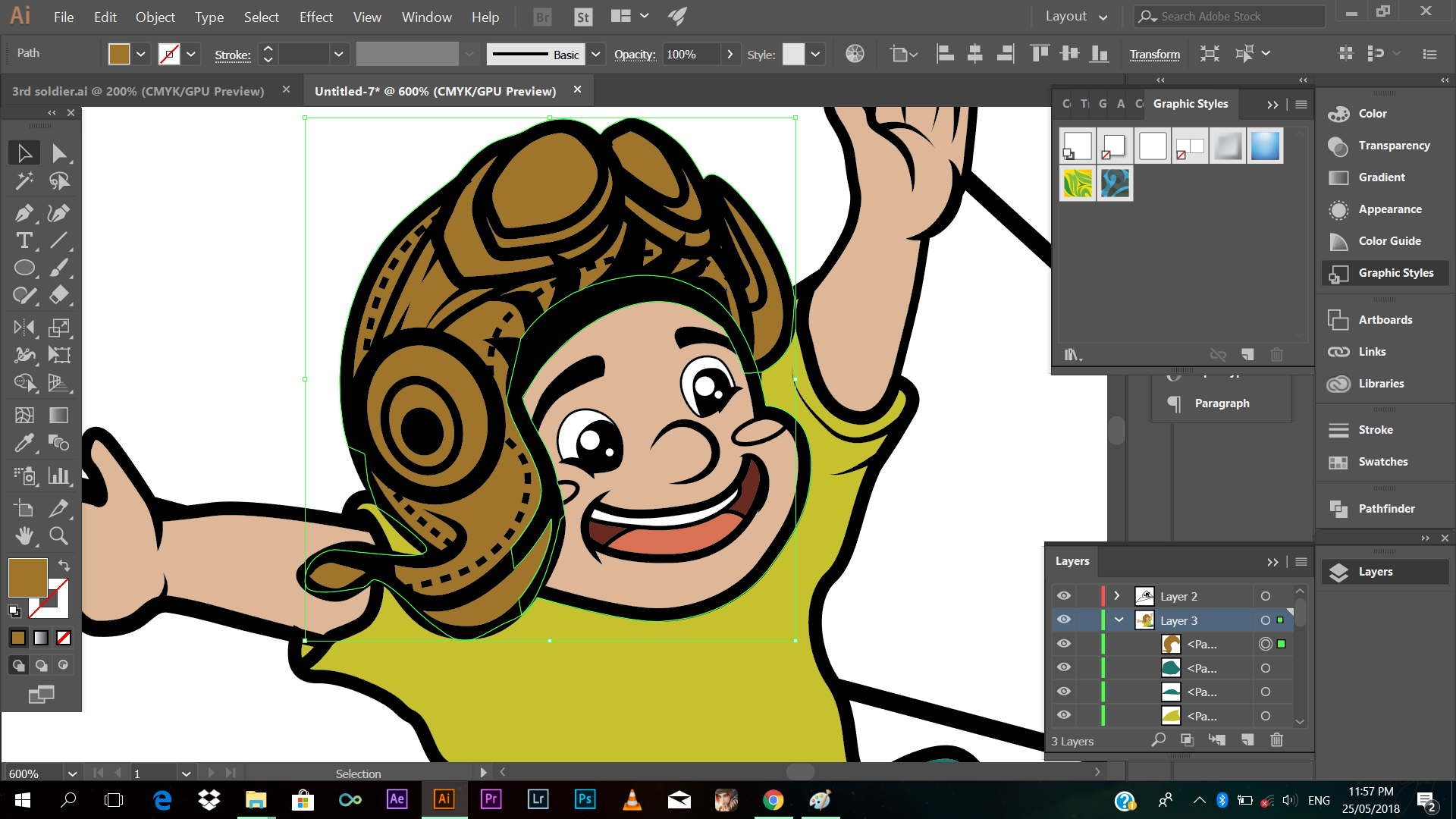Delete selection with Layers trash icon
The height and width of the screenshot is (819, 1456).
[x=1277, y=739]
